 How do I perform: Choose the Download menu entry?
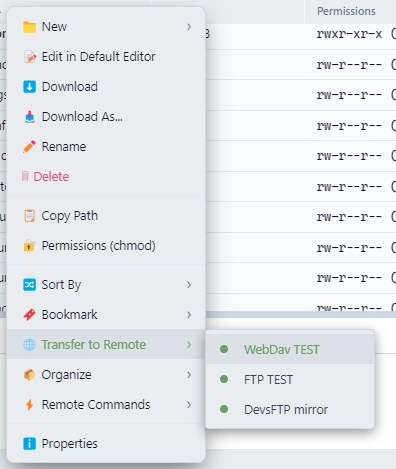coord(106,87)
